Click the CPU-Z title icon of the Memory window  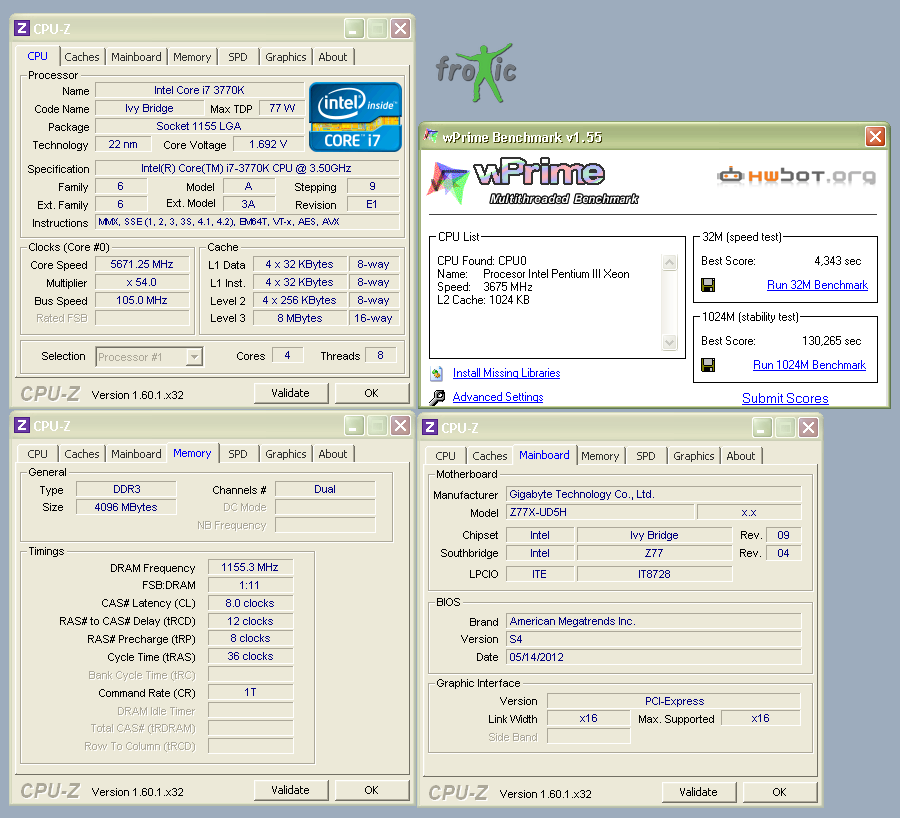[22, 425]
